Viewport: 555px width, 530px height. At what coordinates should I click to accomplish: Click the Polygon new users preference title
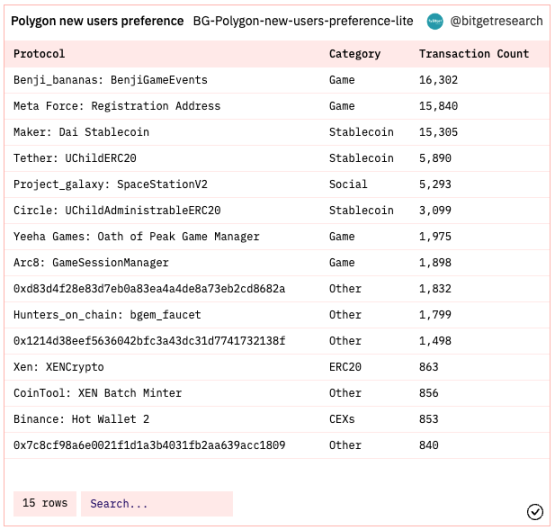tap(97, 21)
